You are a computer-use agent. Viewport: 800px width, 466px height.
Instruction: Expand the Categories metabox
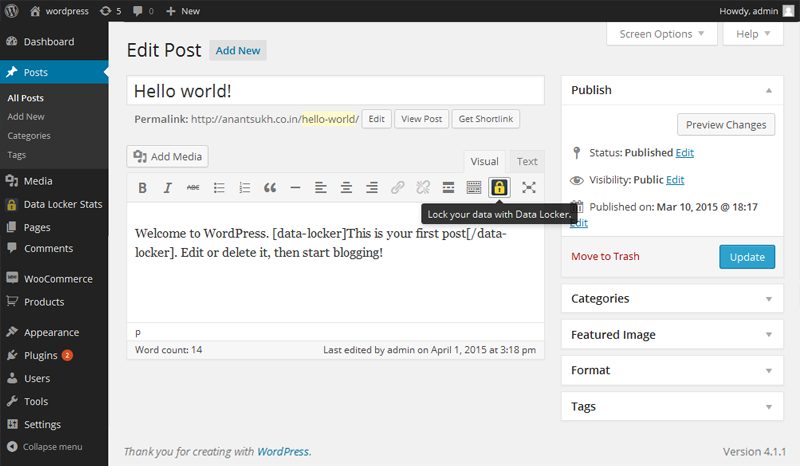[x=768, y=299]
